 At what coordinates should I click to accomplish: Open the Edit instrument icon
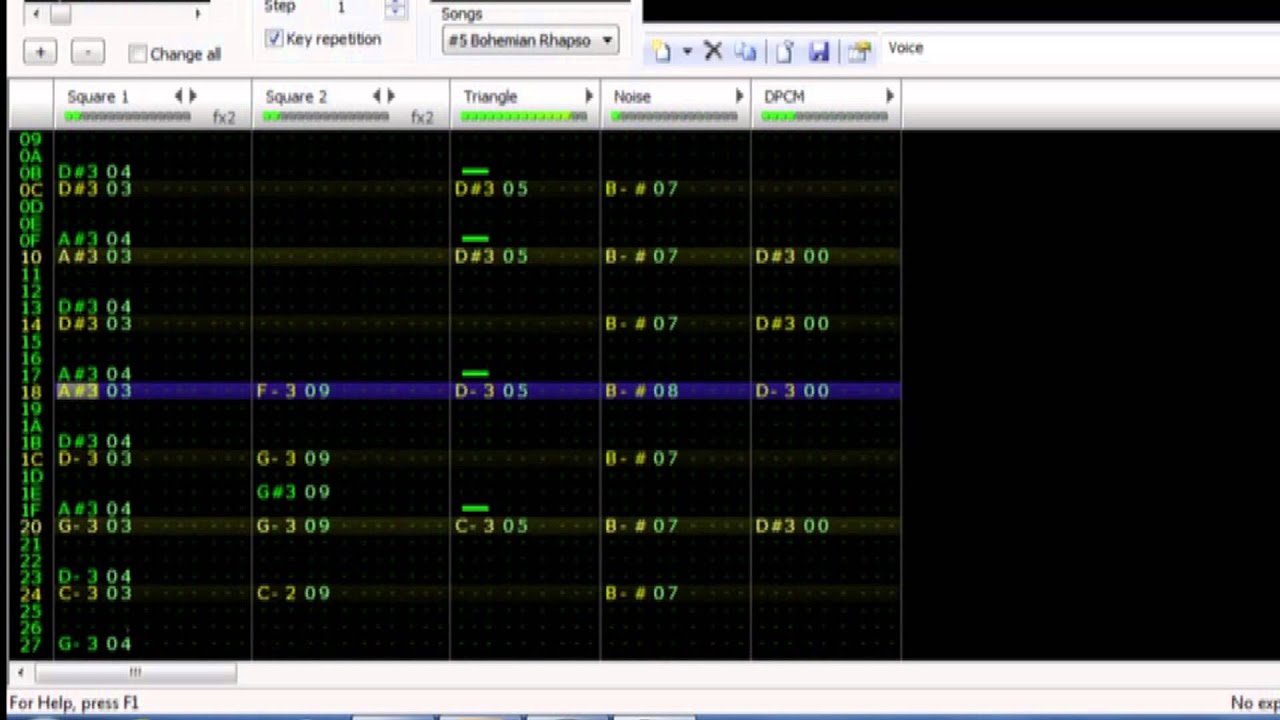click(x=859, y=51)
